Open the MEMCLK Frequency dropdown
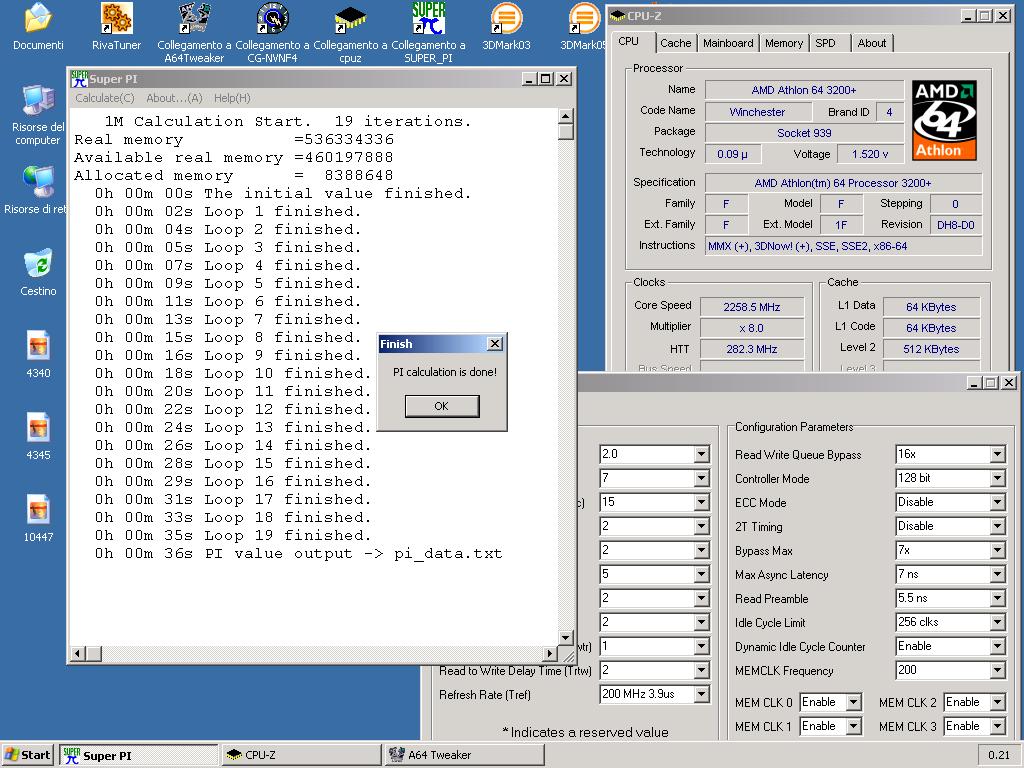The image size is (1024, 768). (x=997, y=671)
